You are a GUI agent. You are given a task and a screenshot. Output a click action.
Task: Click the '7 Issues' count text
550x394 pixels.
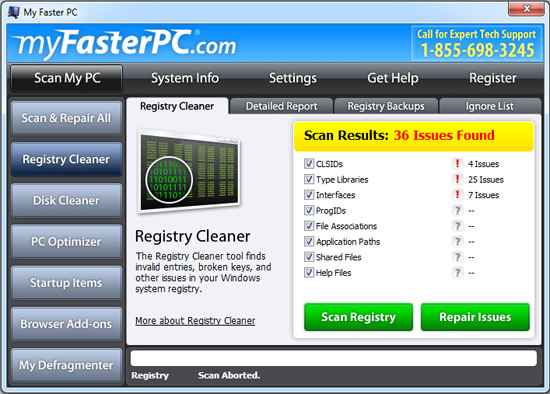click(483, 195)
